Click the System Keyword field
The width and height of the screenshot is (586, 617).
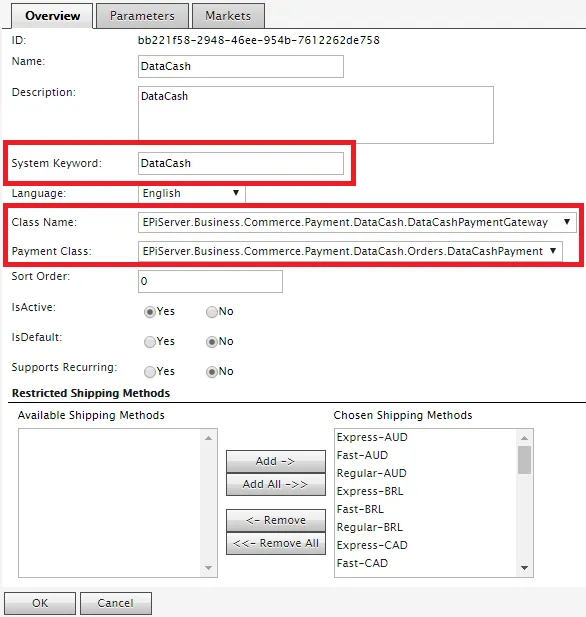pos(240,163)
